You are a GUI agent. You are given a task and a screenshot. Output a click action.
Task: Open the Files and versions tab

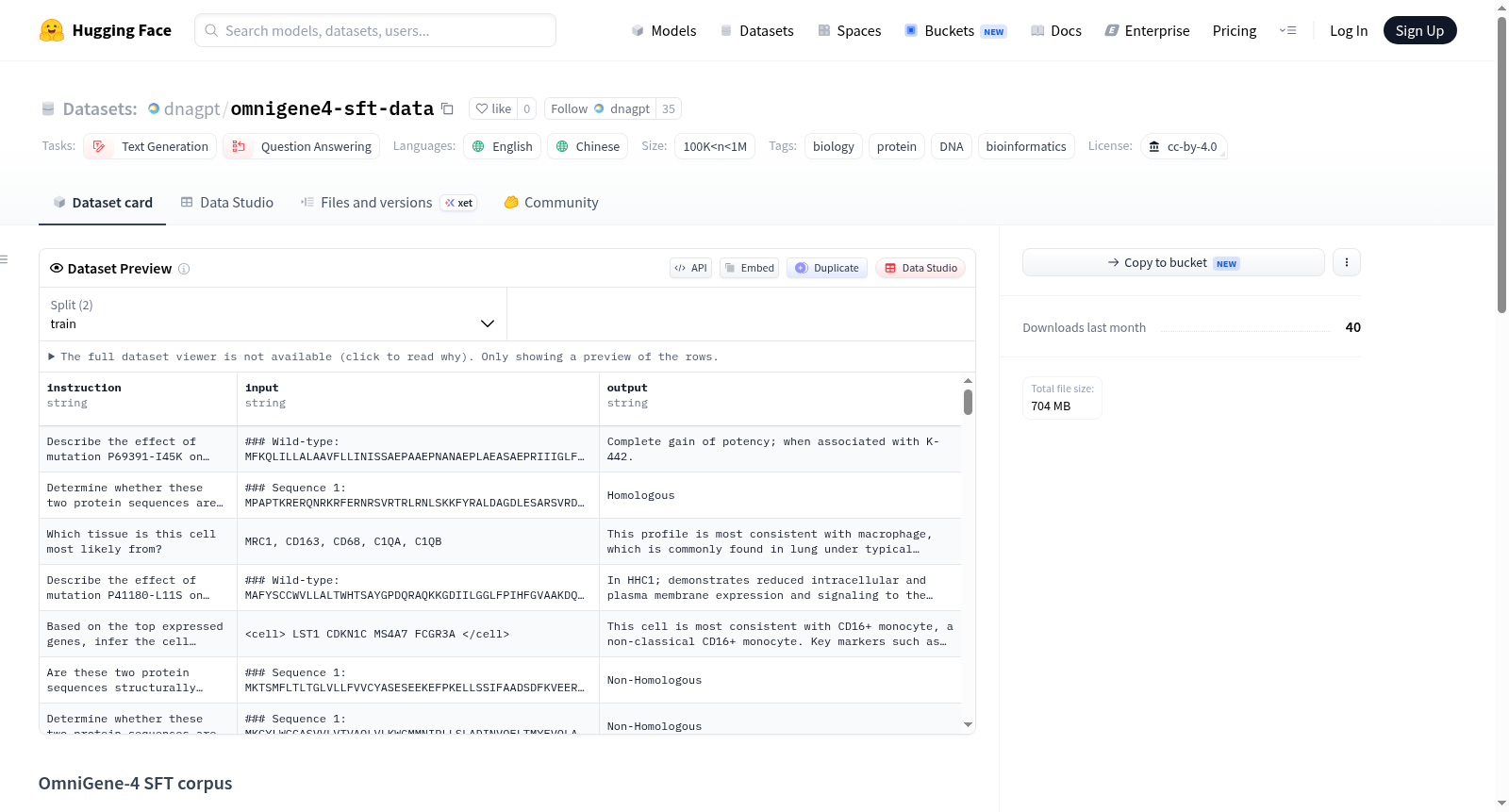pyautogui.click(x=389, y=202)
